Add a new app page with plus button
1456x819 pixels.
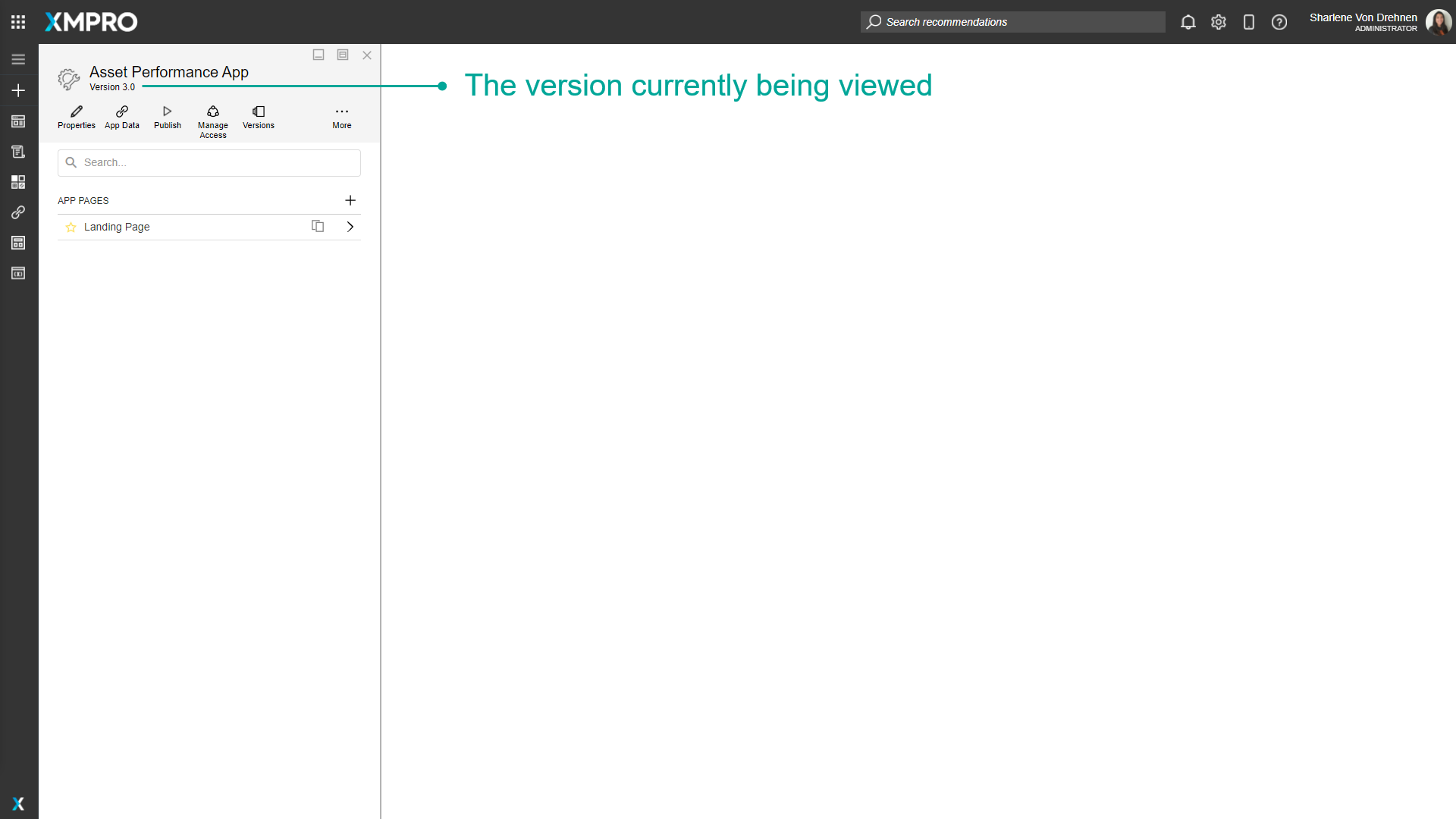[350, 200]
